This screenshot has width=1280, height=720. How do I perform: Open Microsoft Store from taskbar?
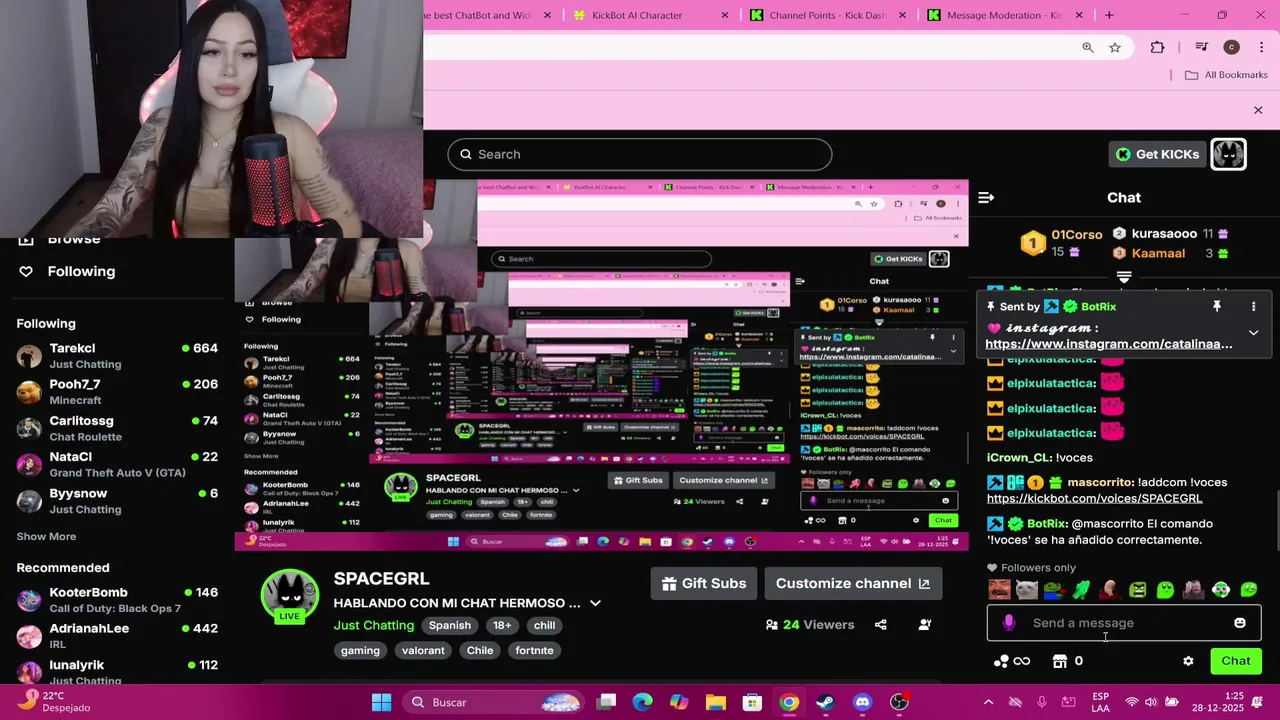click(x=752, y=702)
